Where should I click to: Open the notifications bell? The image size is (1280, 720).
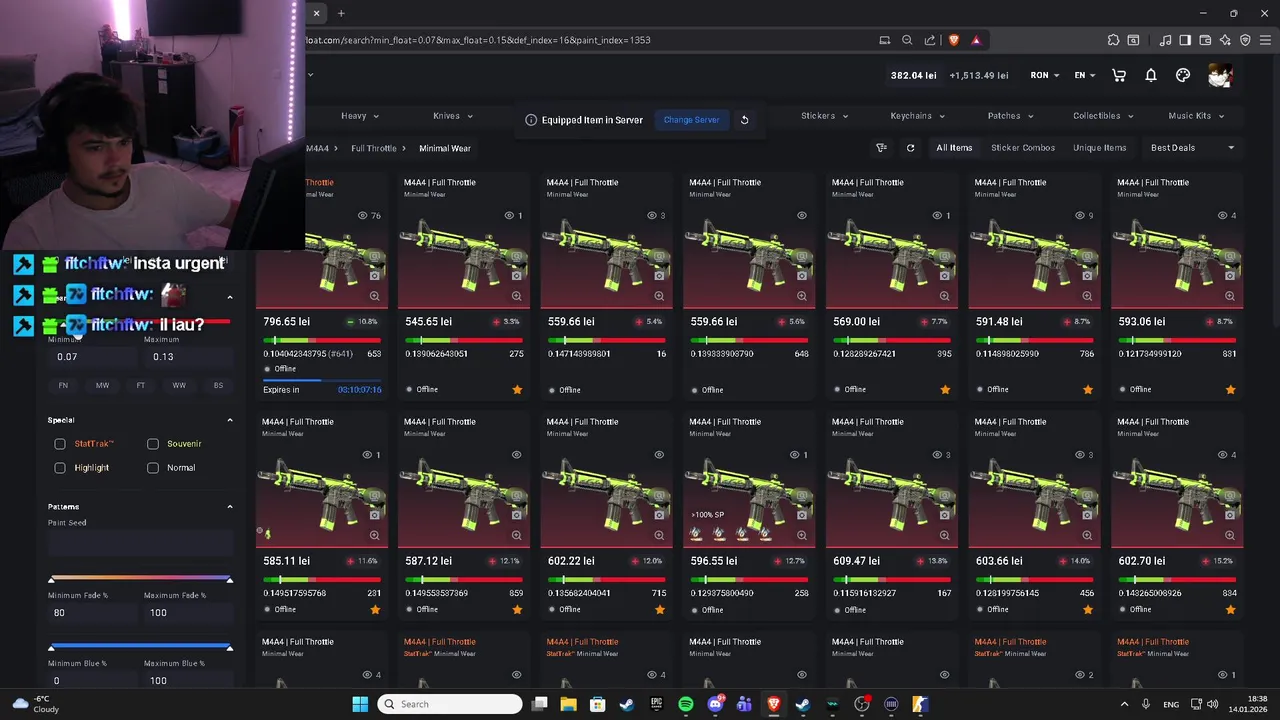click(x=1151, y=75)
